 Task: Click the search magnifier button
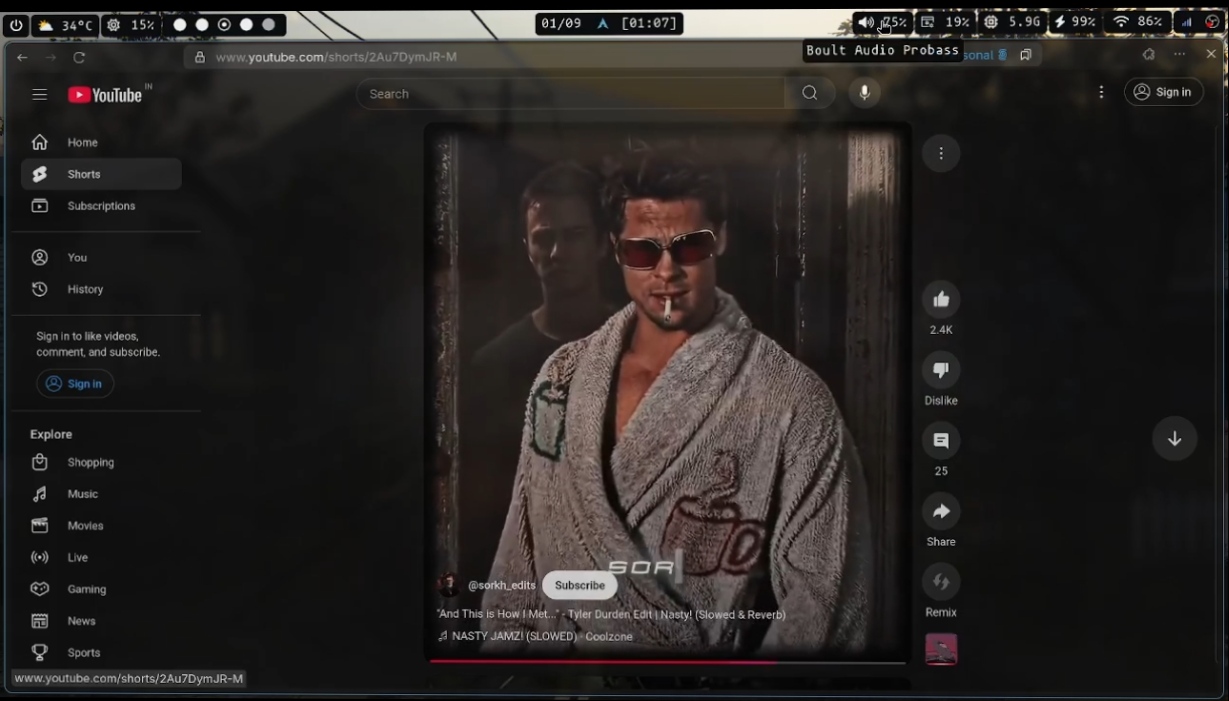[810, 93]
